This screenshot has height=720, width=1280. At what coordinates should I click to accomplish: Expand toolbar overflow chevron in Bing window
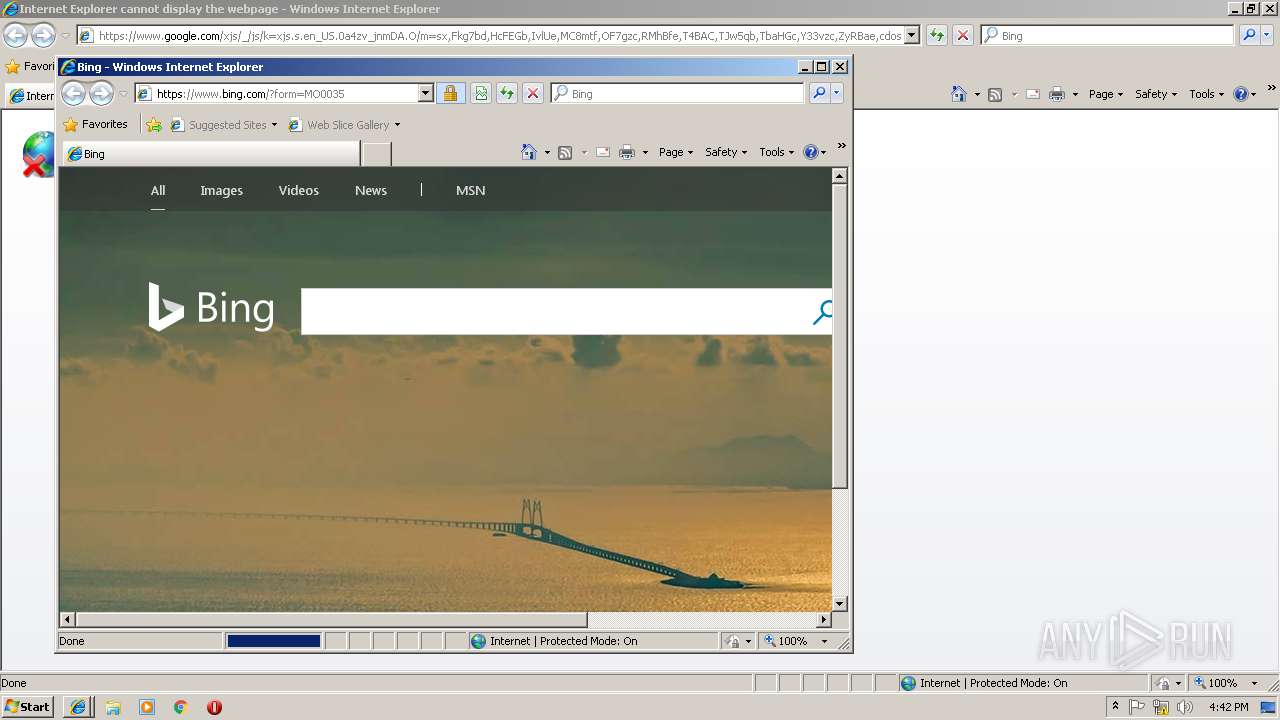point(842,146)
